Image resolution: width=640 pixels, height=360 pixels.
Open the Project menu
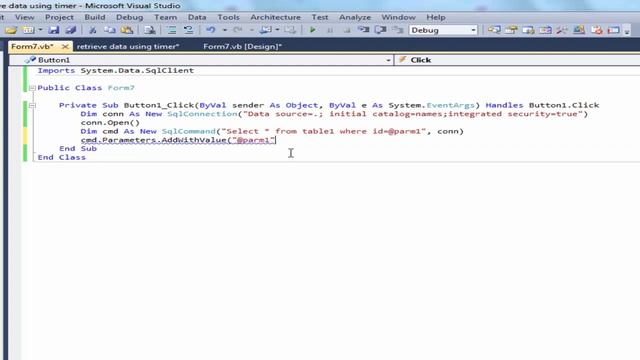59,17
